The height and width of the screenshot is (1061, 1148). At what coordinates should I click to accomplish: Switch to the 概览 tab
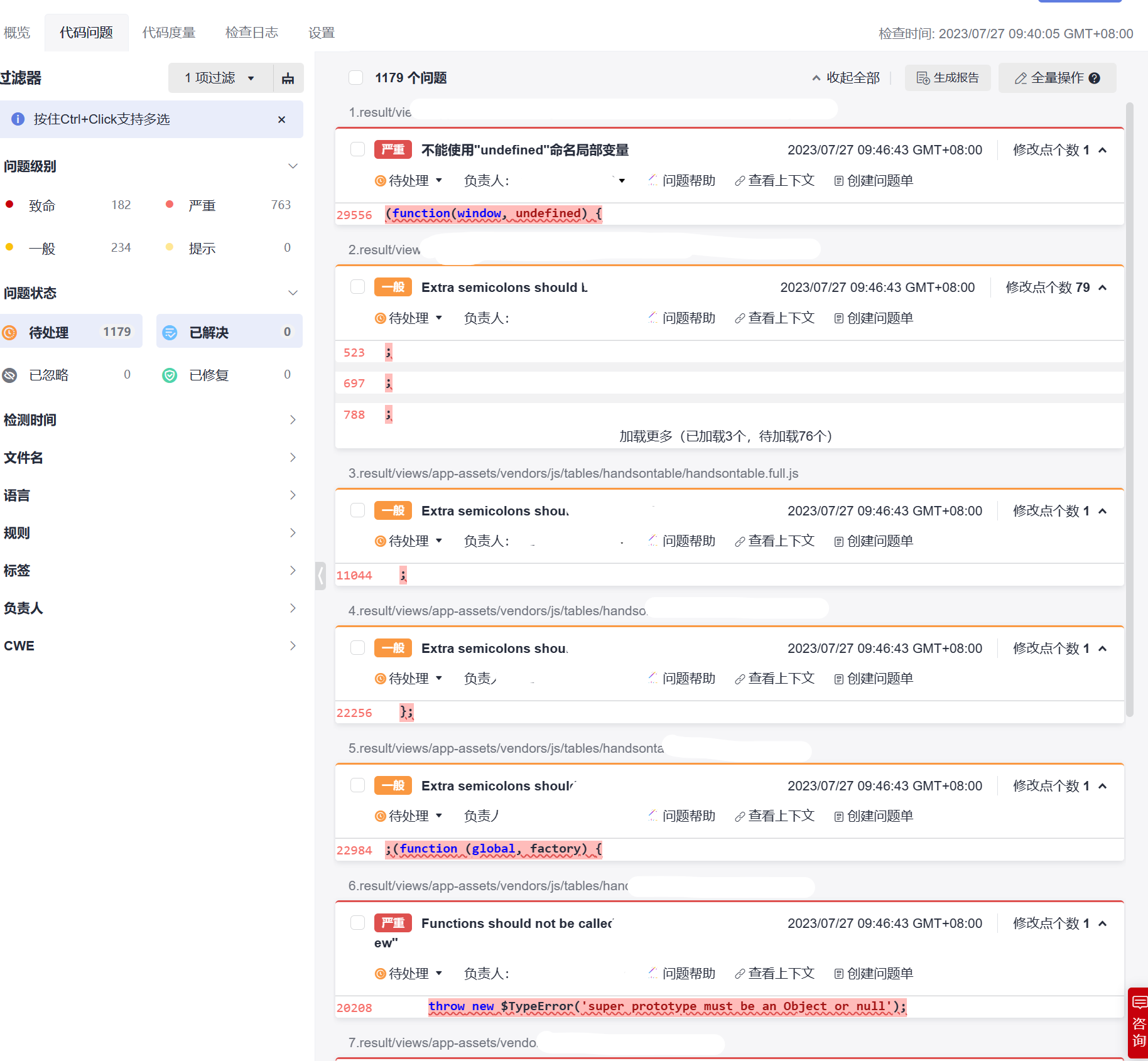click(x=17, y=33)
